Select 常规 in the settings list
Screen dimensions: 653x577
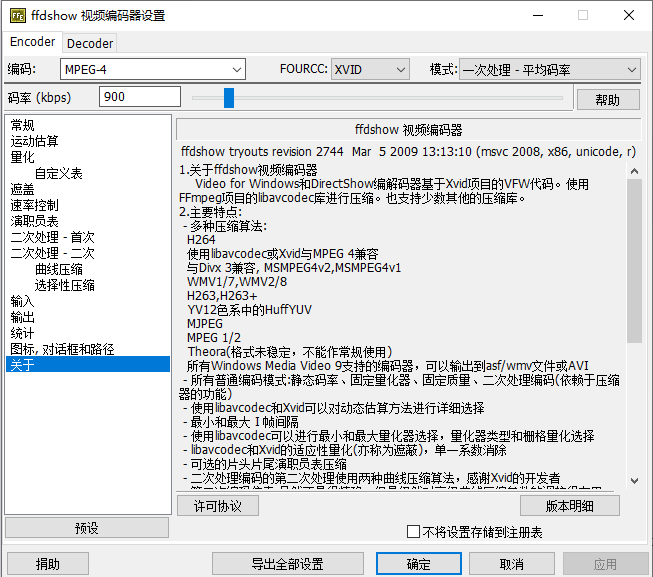[x=22, y=125]
